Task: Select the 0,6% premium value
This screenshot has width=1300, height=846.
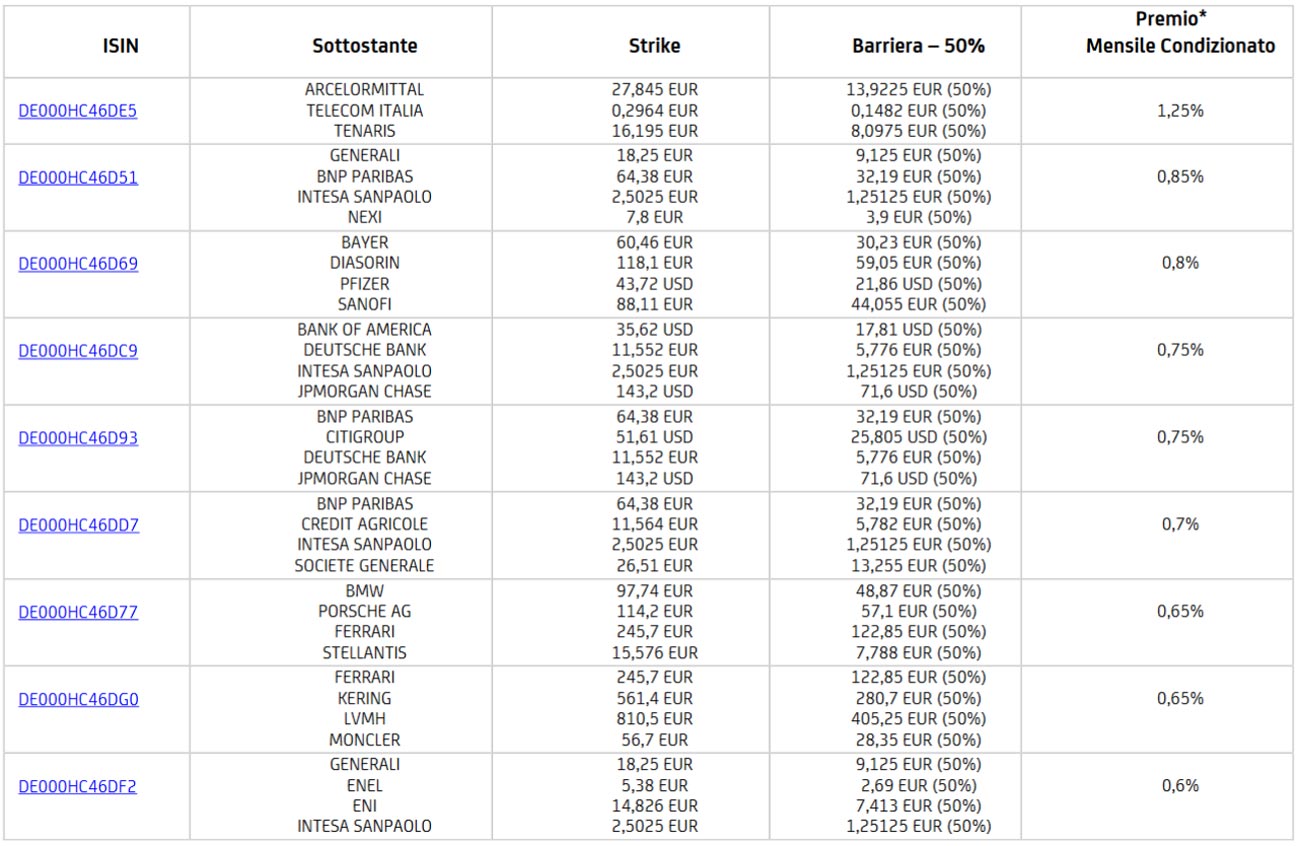Action: (x=1180, y=786)
